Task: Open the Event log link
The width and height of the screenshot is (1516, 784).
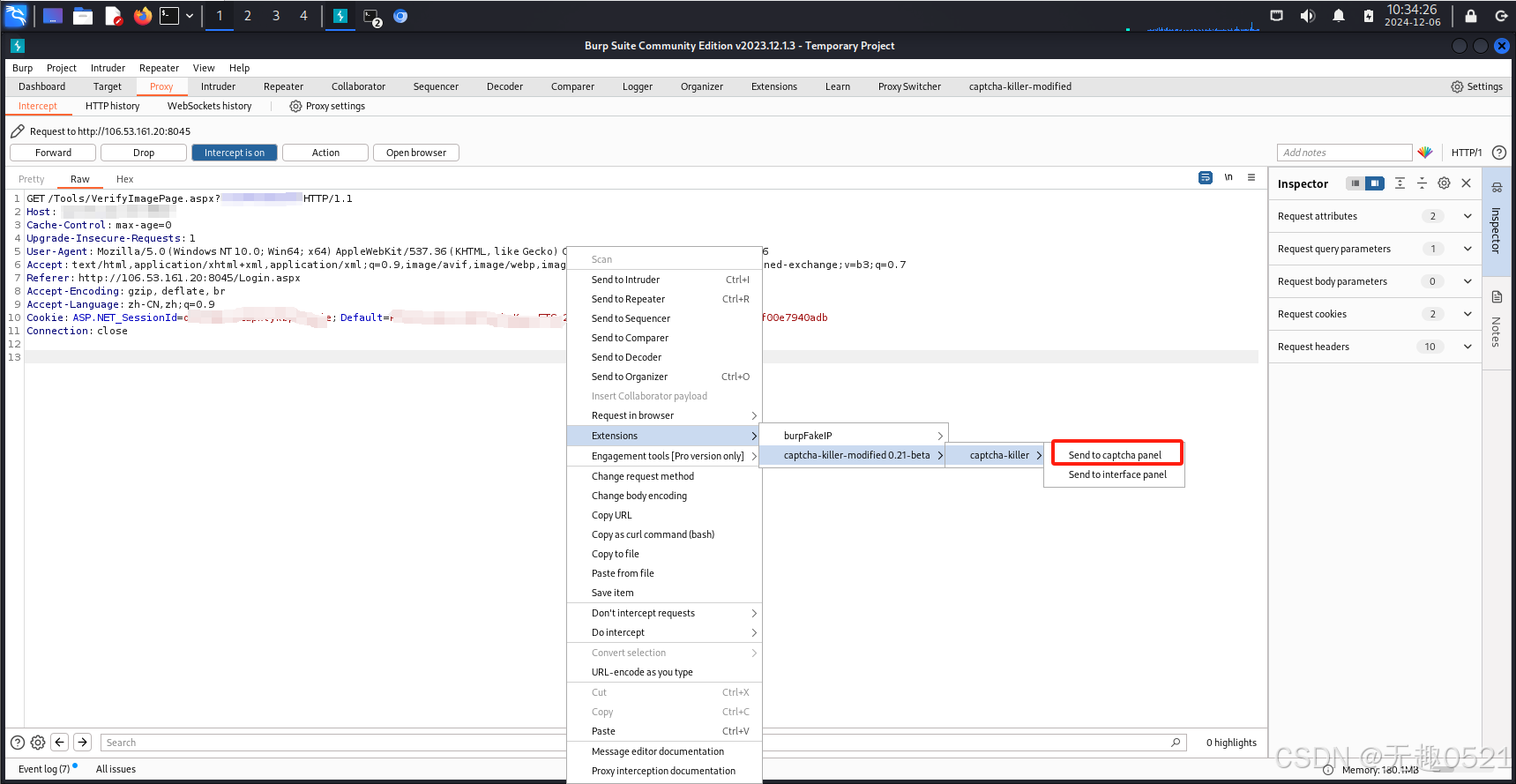Action: click(44, 769)
